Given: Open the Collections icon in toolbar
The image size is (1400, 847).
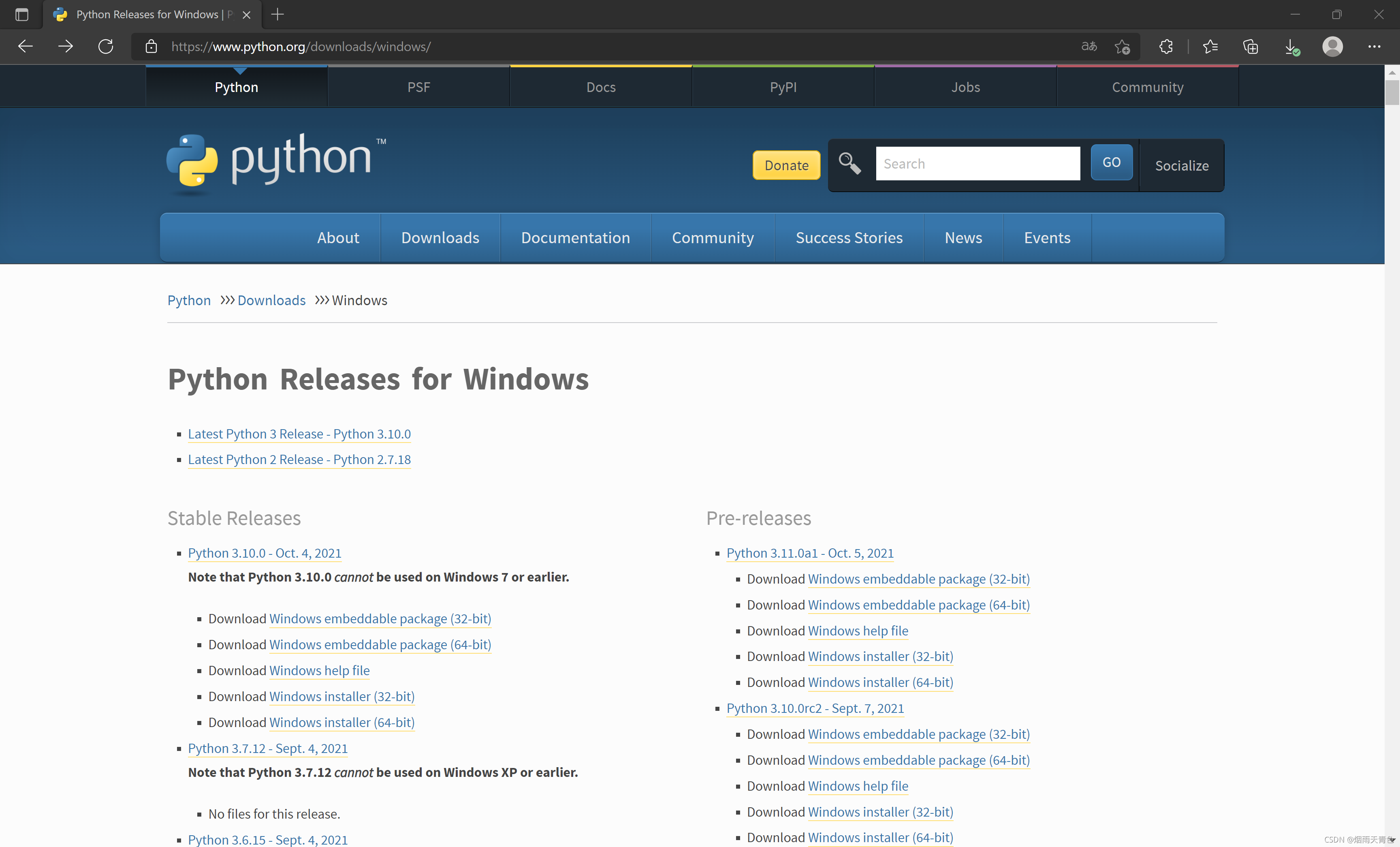Looking at the screenshot, I should click(1250, 47).
